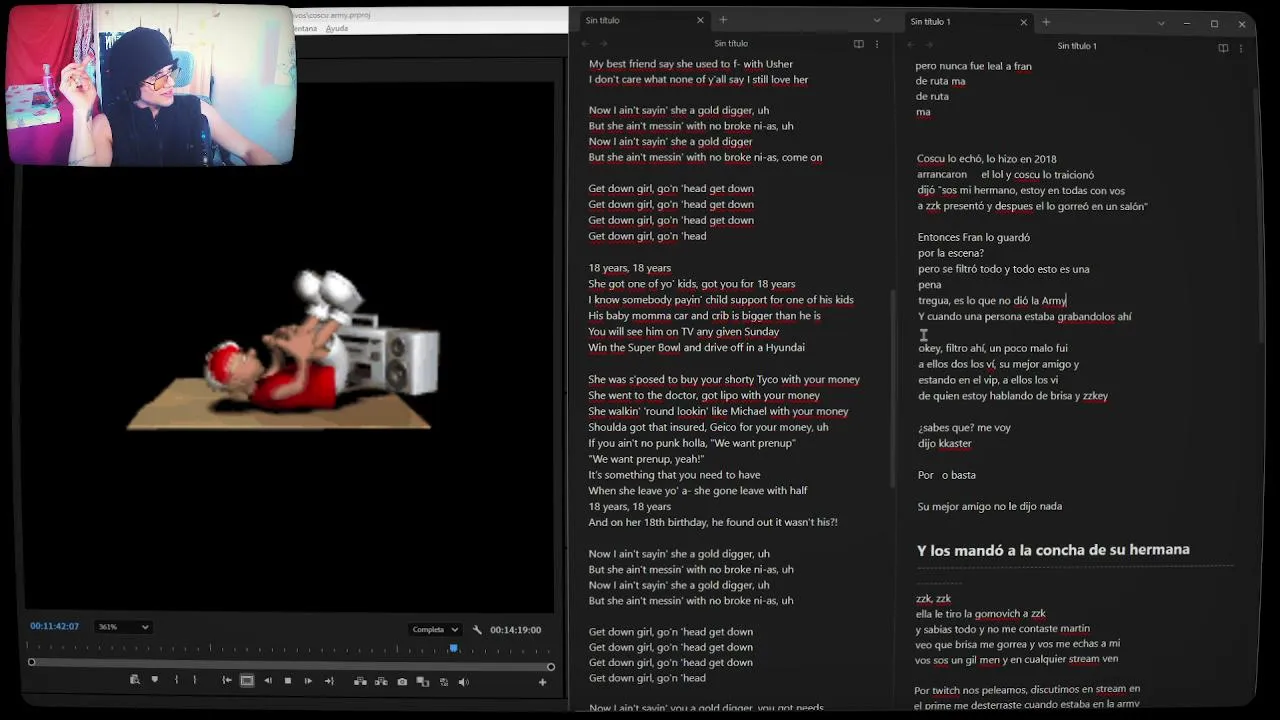The height and width of the screenshot is (720, 1280).
Task: Open more options for the 'Sin título' note
Action: click(877, 44)
